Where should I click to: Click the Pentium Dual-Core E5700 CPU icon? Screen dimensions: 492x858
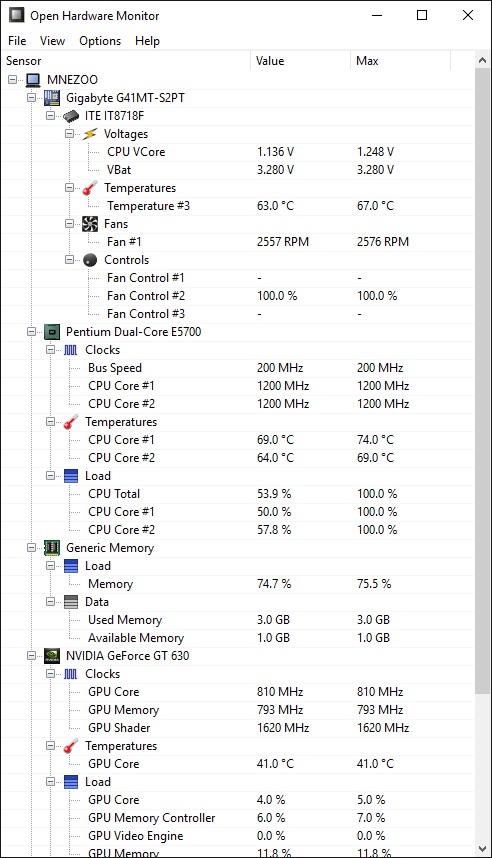coord(51,332)
